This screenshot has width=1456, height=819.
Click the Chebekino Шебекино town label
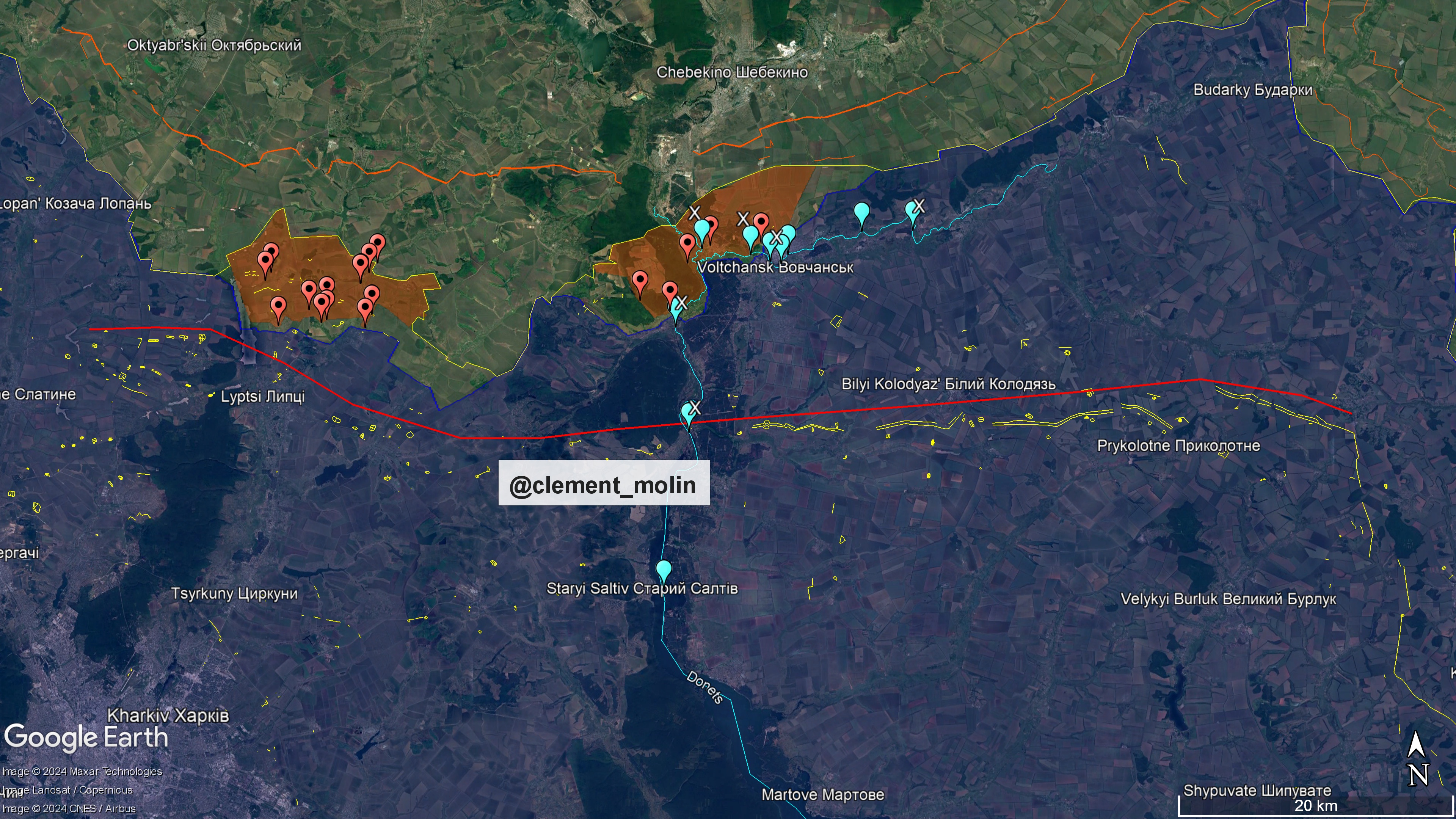(x=732, y=72)
